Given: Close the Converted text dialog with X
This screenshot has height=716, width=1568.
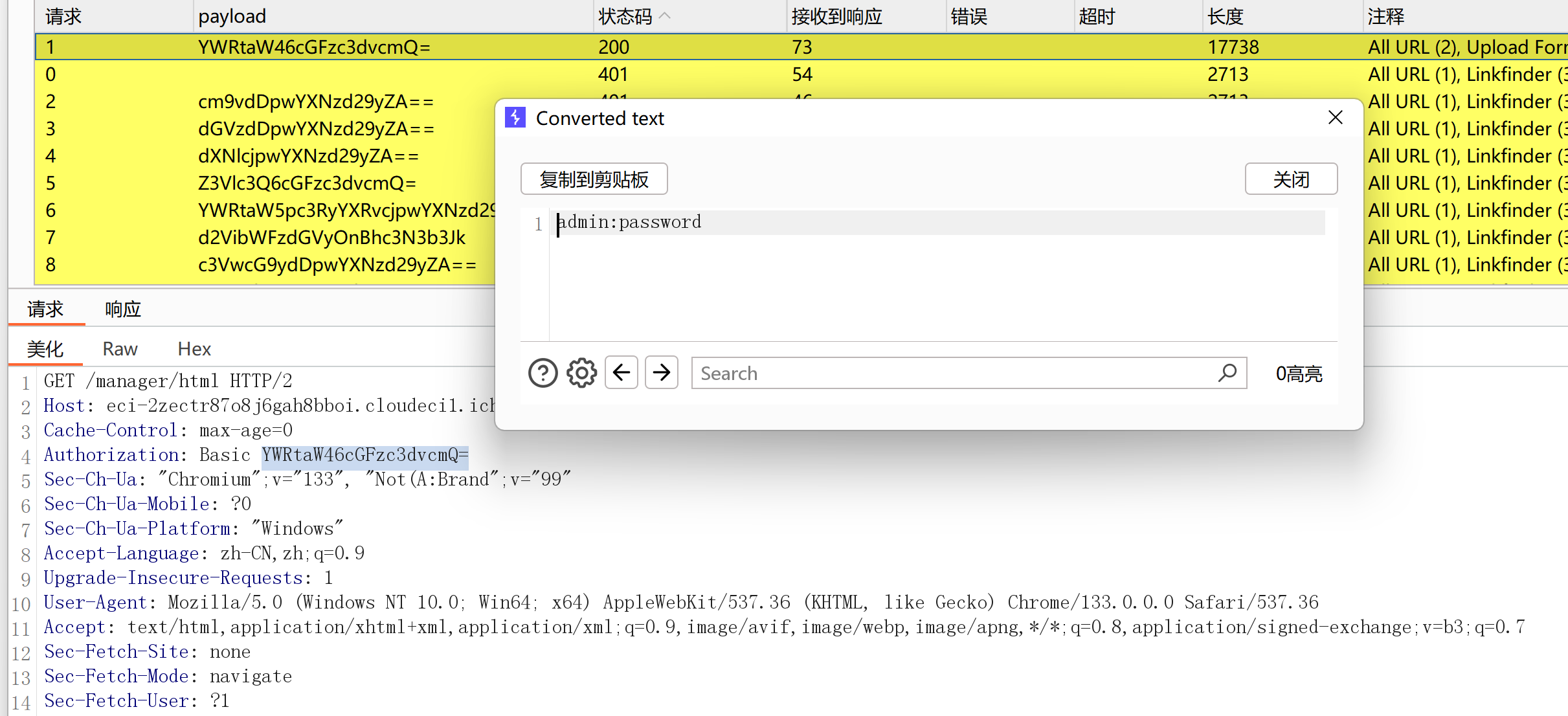Looking at the screenshot, I should click(1335, 118).
